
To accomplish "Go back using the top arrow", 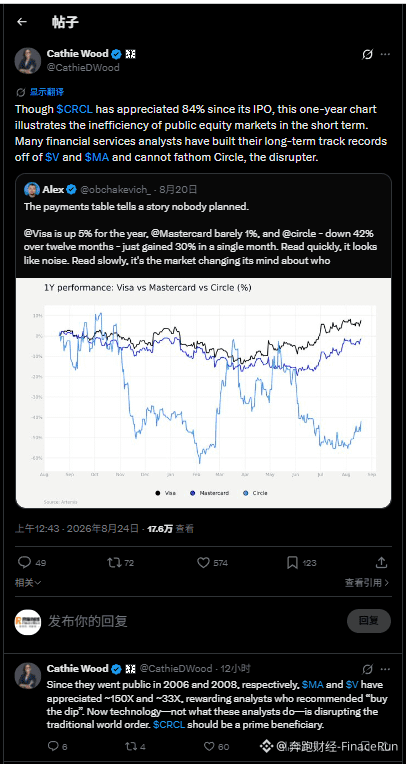I will (x=21, y=21).
